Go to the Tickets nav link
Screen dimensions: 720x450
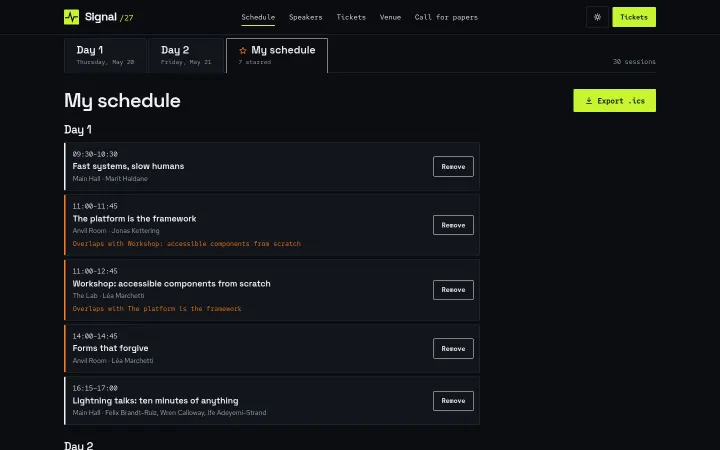(351, 17)
